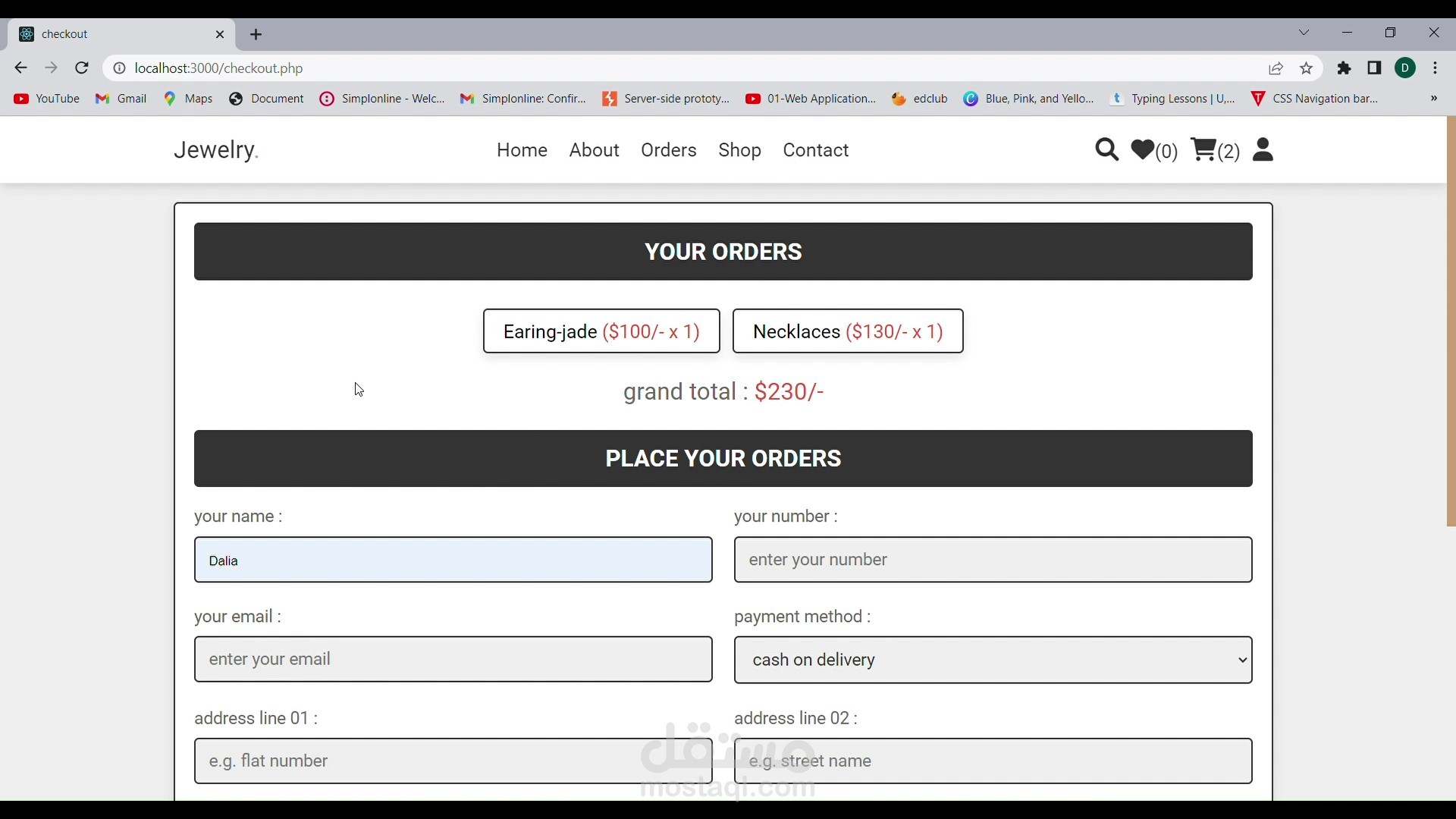Reload the checkout page
The image size is (1456, 819).
coord(82,68)
